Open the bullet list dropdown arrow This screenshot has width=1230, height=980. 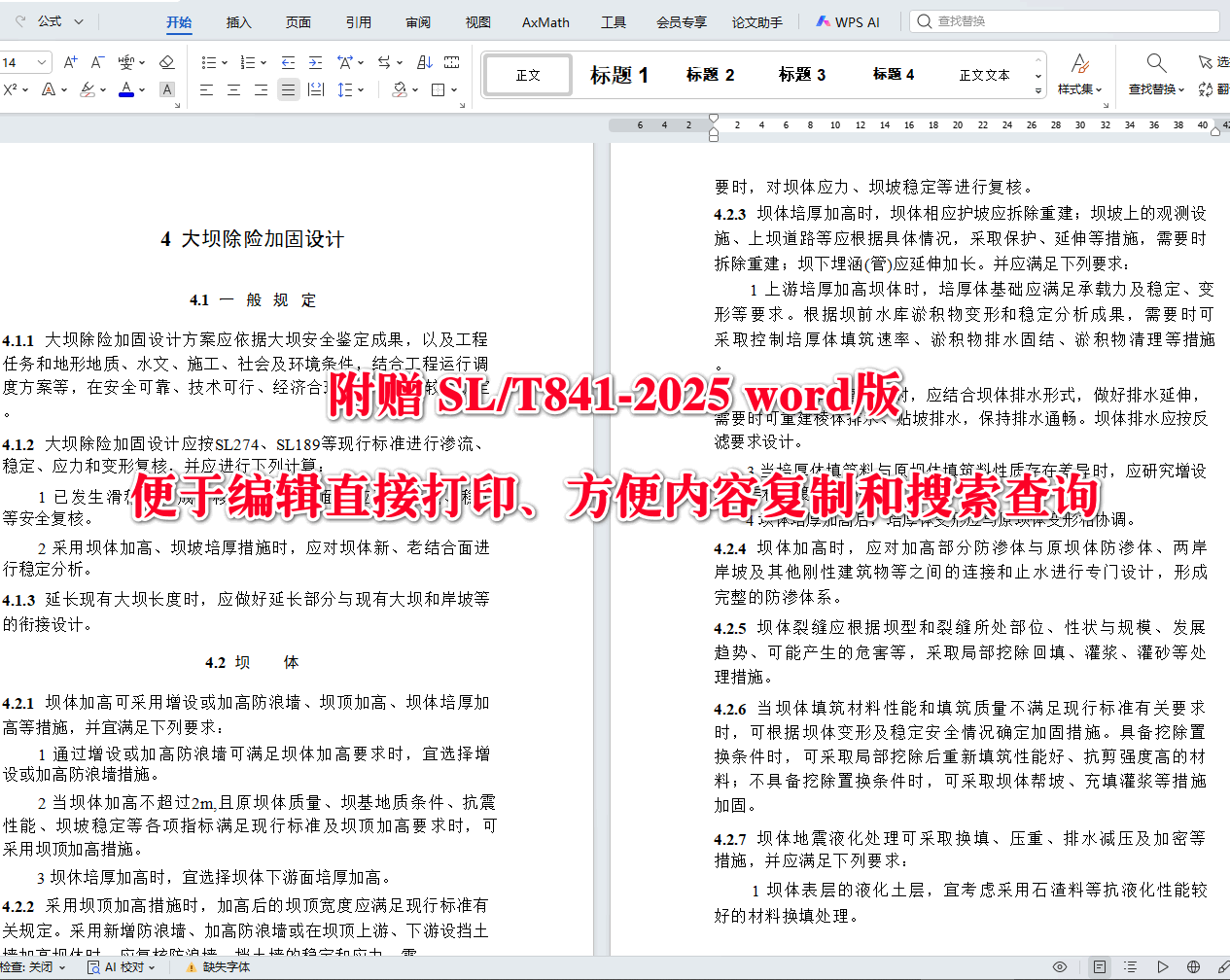[x=223, y=62]
